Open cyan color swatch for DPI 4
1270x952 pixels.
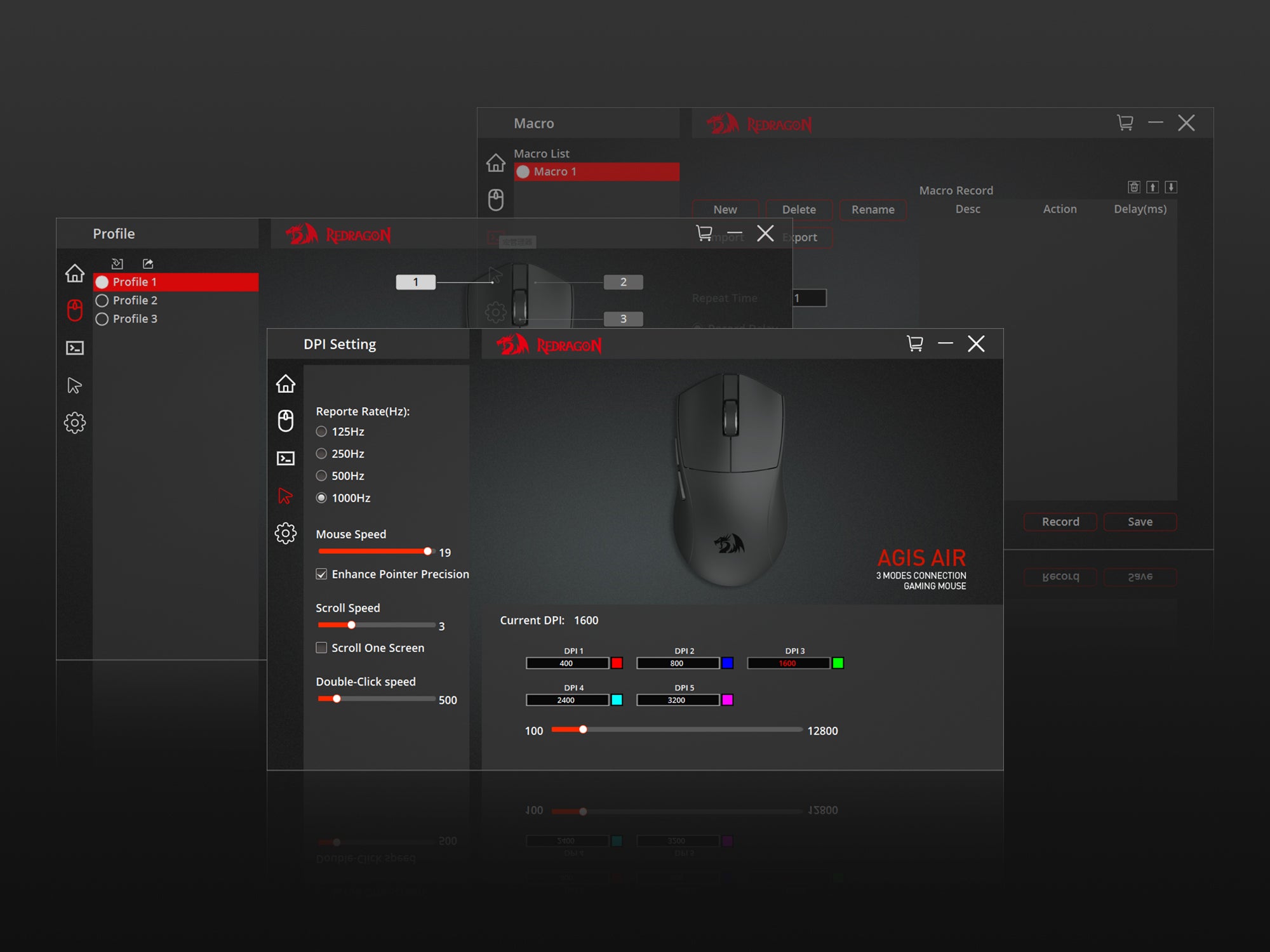(x=617, y=700)
